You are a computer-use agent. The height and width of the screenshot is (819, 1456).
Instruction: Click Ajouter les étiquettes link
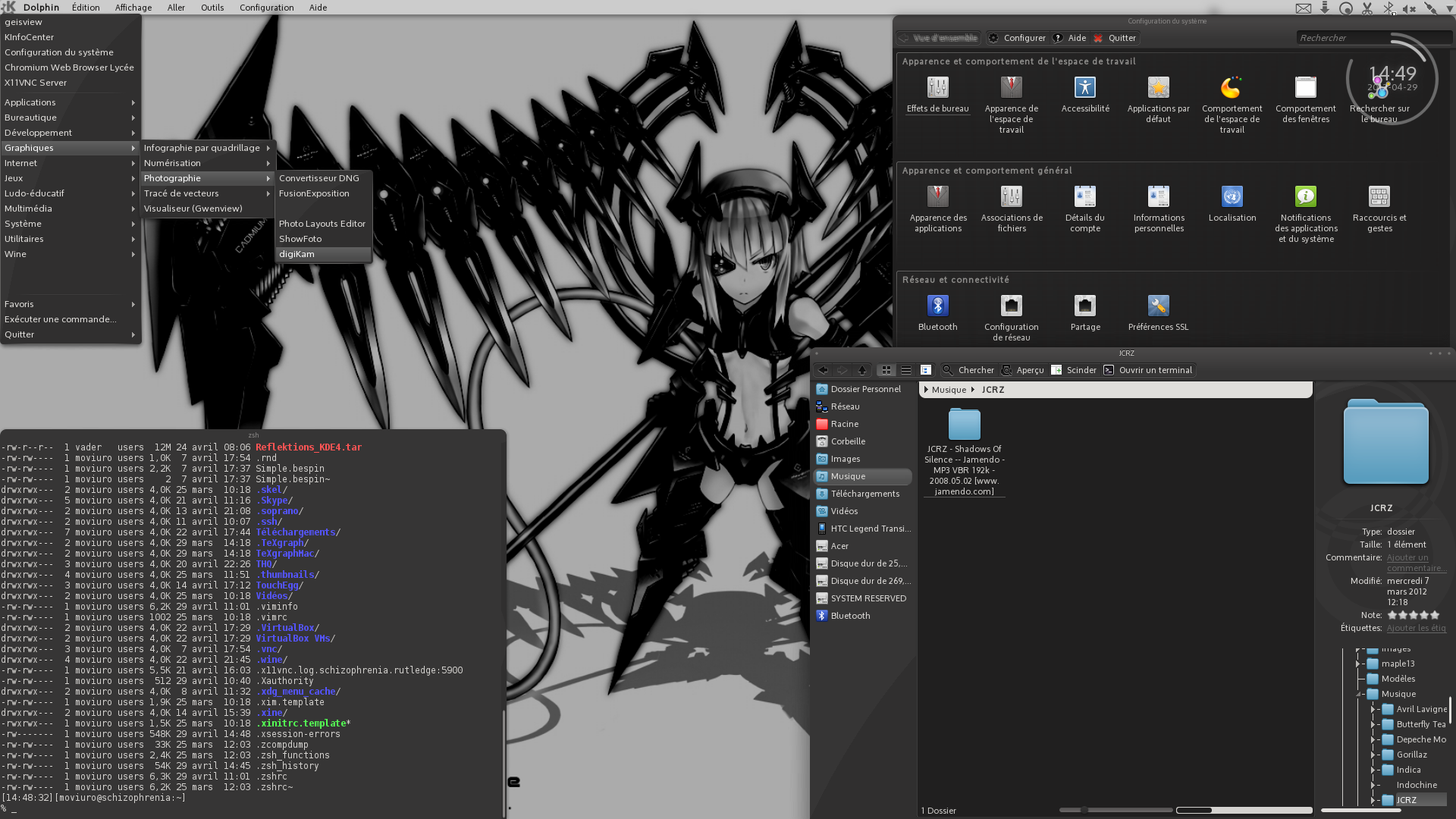click(1416, 628)
